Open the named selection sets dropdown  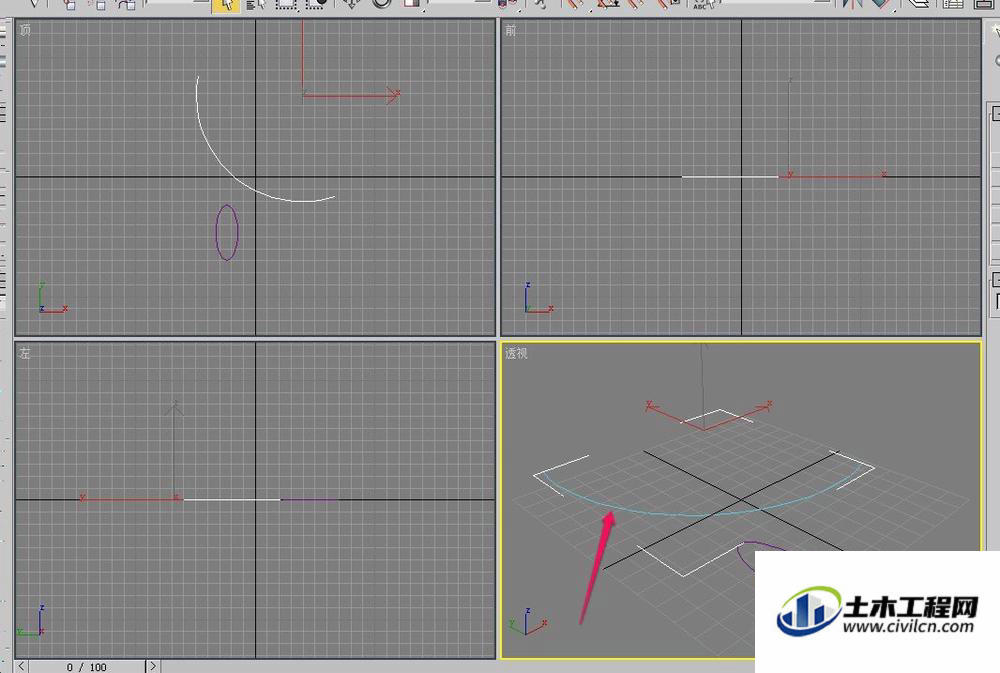[777, 2]
